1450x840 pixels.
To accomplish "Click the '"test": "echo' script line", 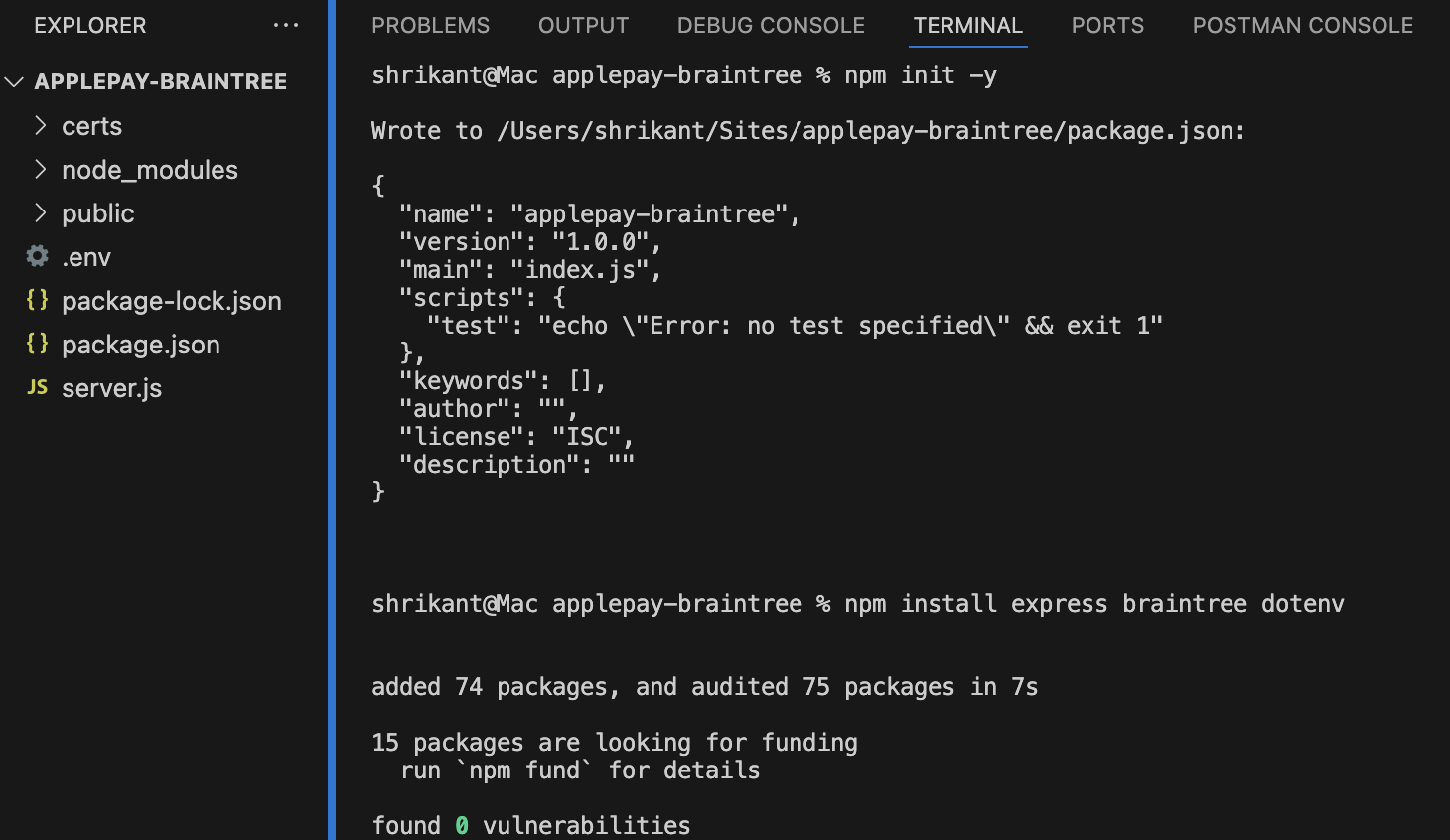I will pyautogui.click(x=795, y=326).
